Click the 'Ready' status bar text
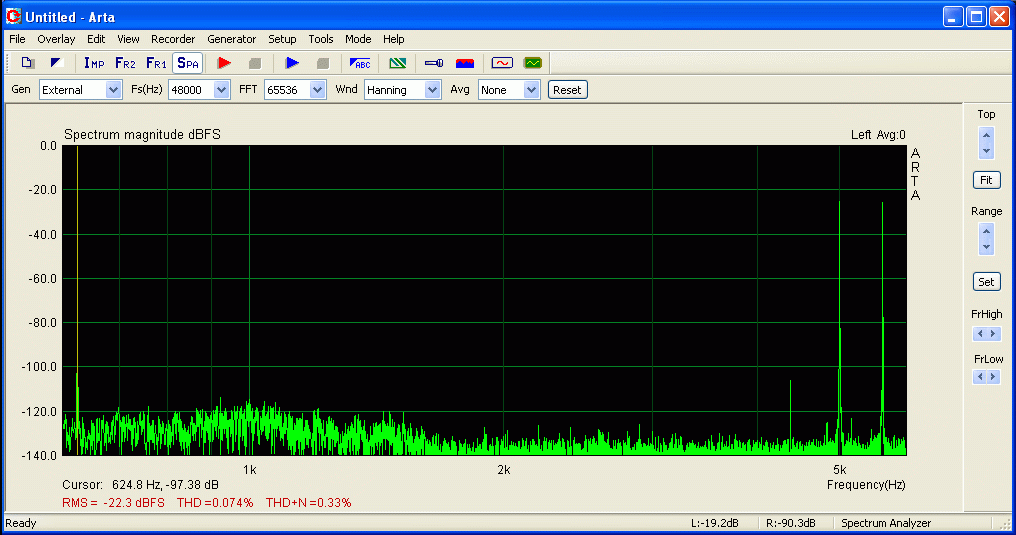The height and width of the screenshot is (535, 1016). 21,523
